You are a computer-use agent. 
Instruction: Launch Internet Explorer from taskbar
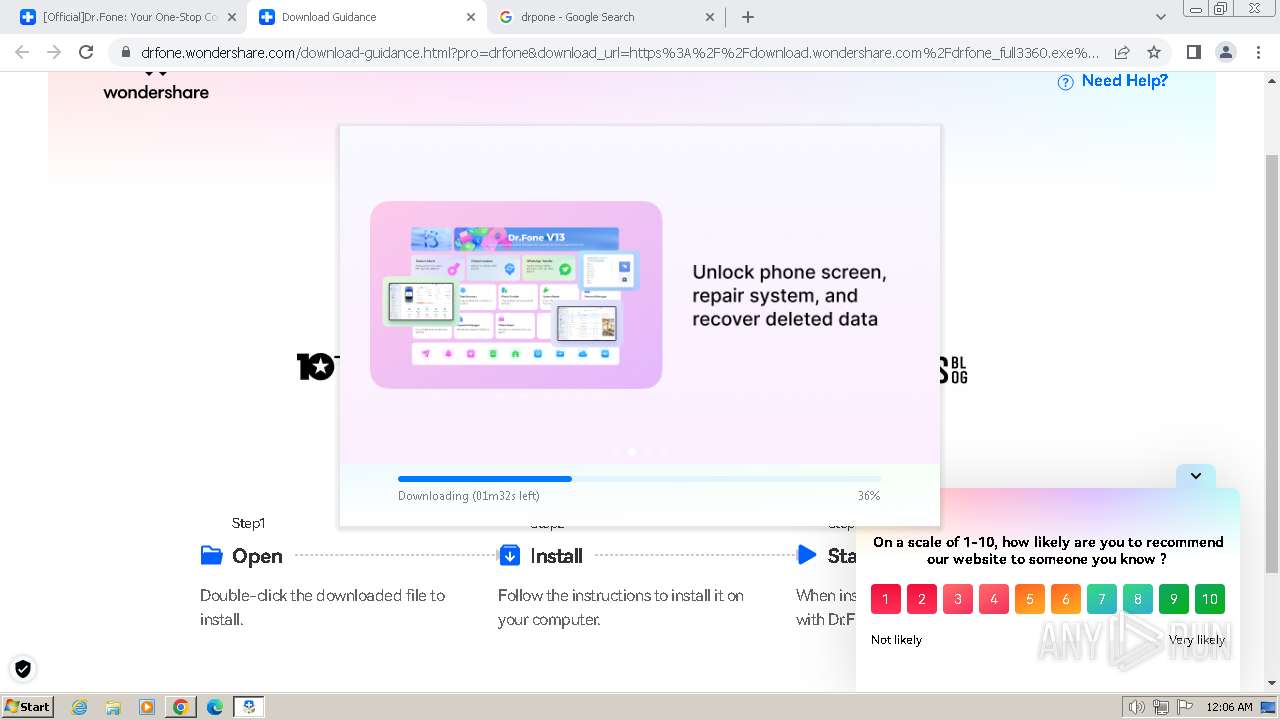coord(79,707)
